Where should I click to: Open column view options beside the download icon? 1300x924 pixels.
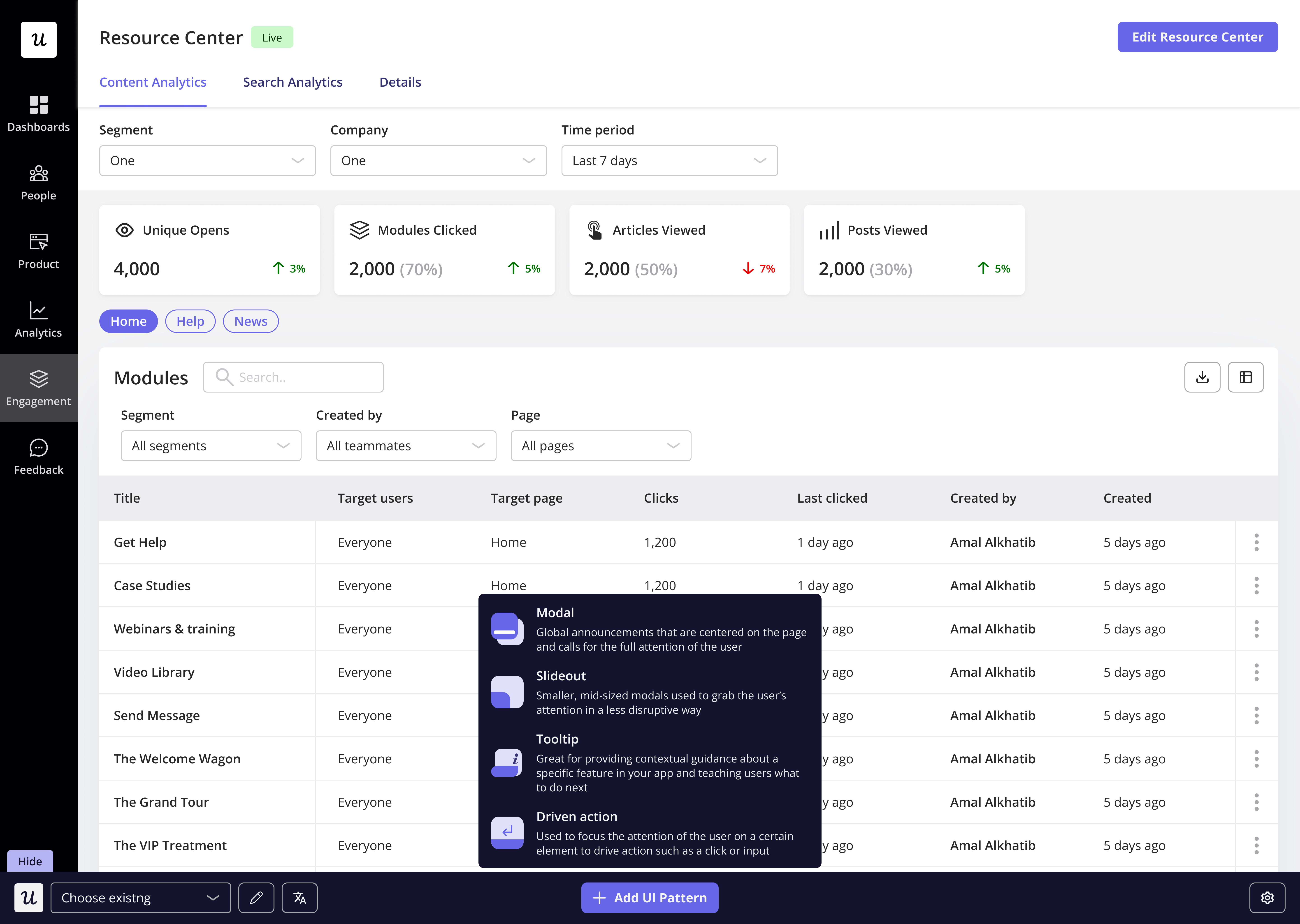coord(1246,377)
